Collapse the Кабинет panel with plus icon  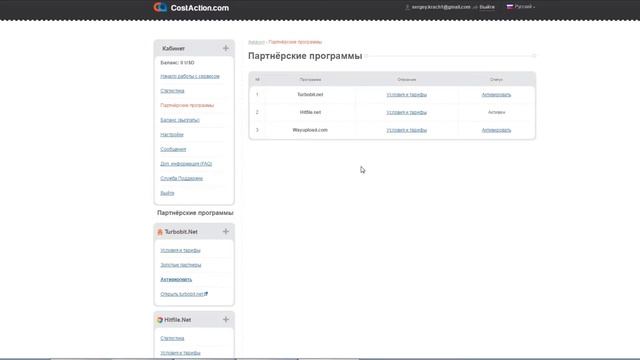click(226, 48)
